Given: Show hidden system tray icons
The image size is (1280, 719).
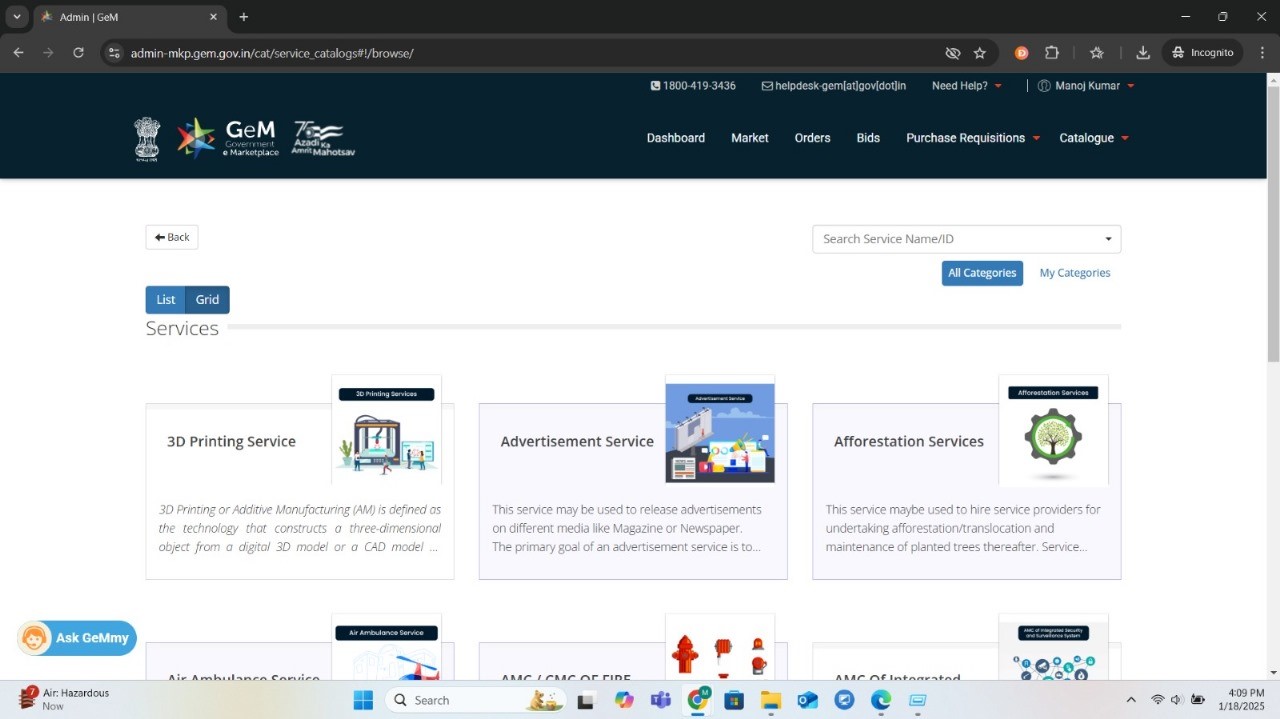Looking at the screenshot, I should click(1131, 700).
